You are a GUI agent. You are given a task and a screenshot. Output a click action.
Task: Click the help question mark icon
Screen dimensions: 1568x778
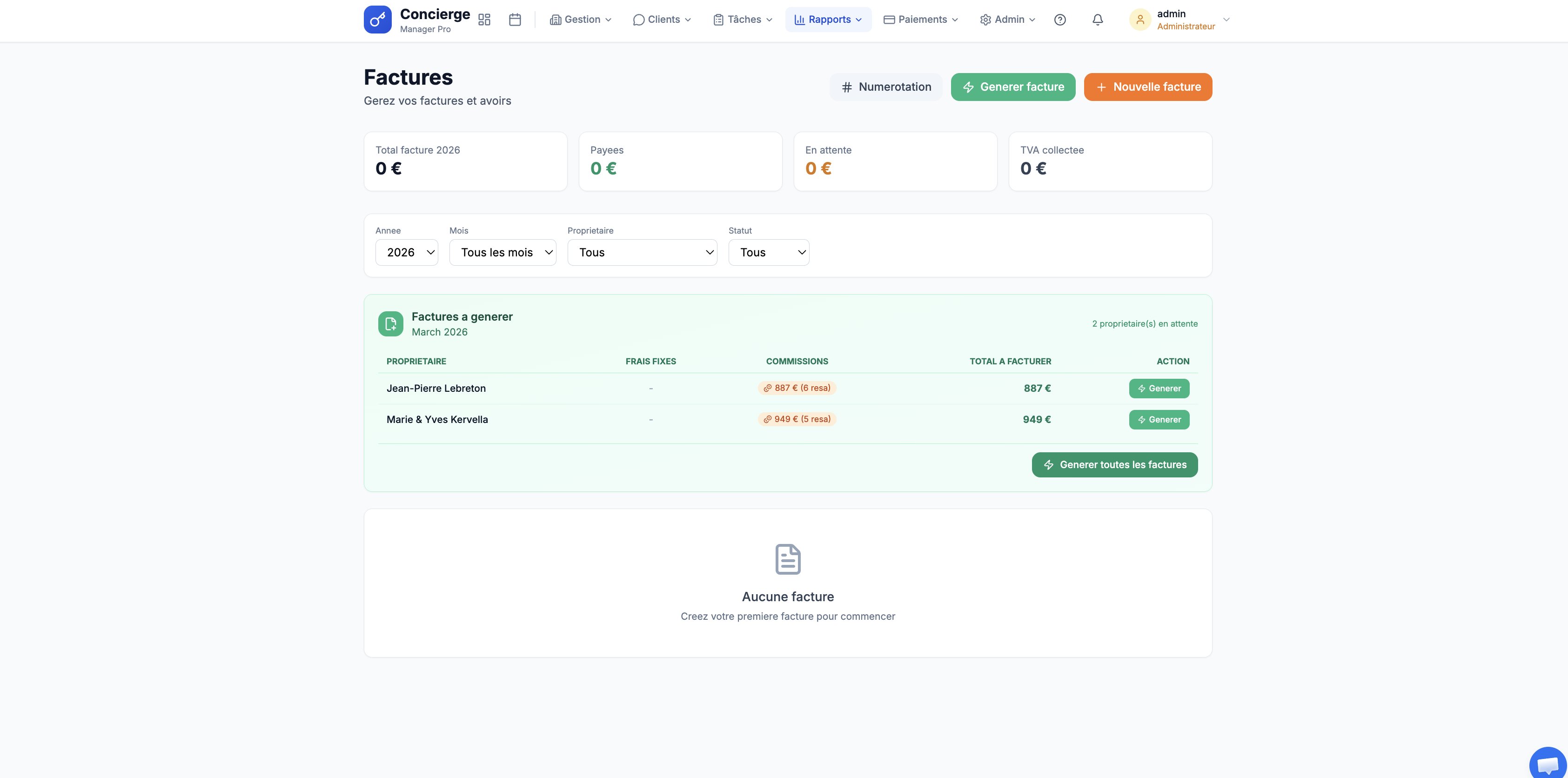(1060, 20)
